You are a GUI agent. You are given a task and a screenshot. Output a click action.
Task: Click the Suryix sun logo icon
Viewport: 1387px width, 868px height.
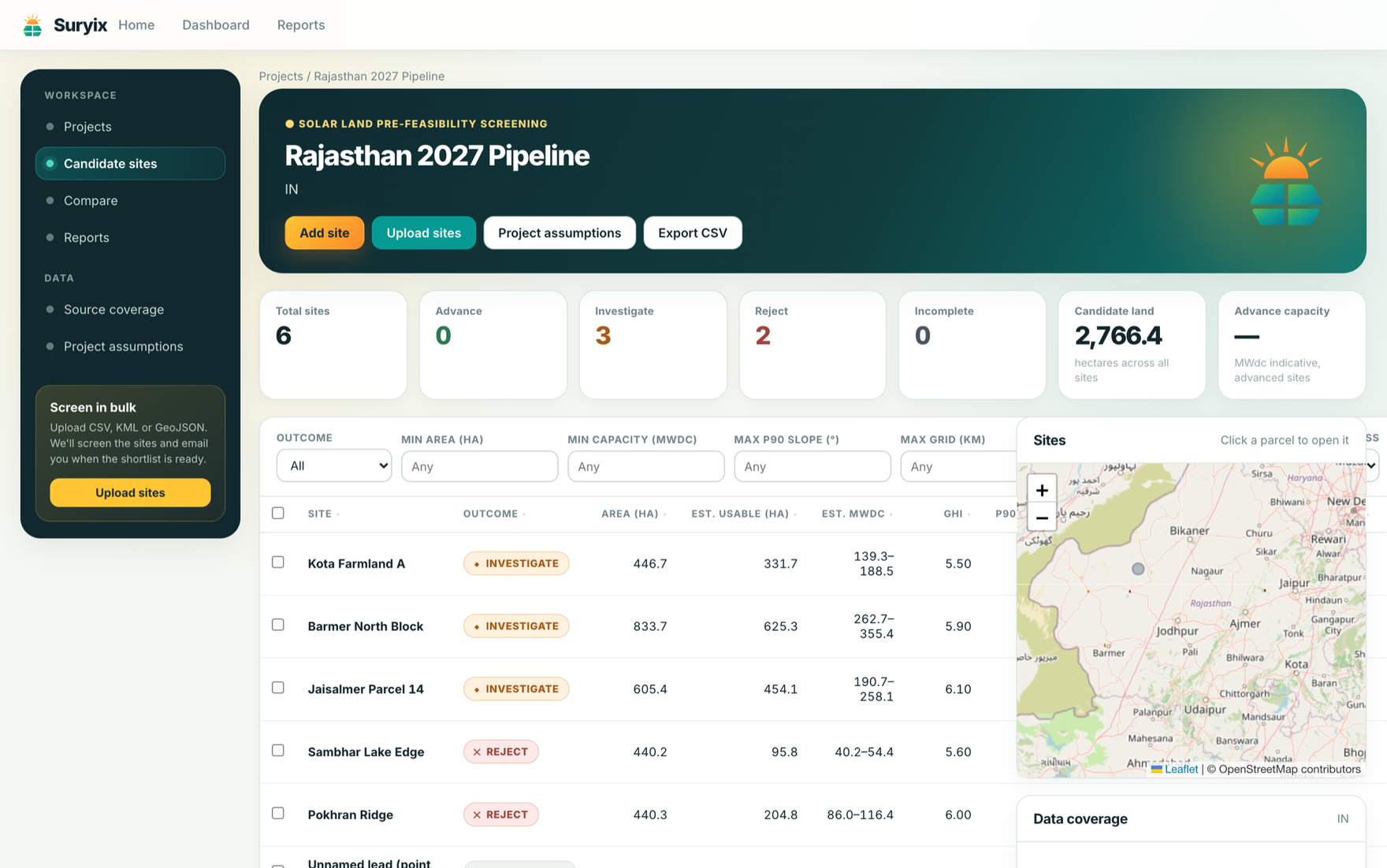pyautogui.click(x=32, y=25)
